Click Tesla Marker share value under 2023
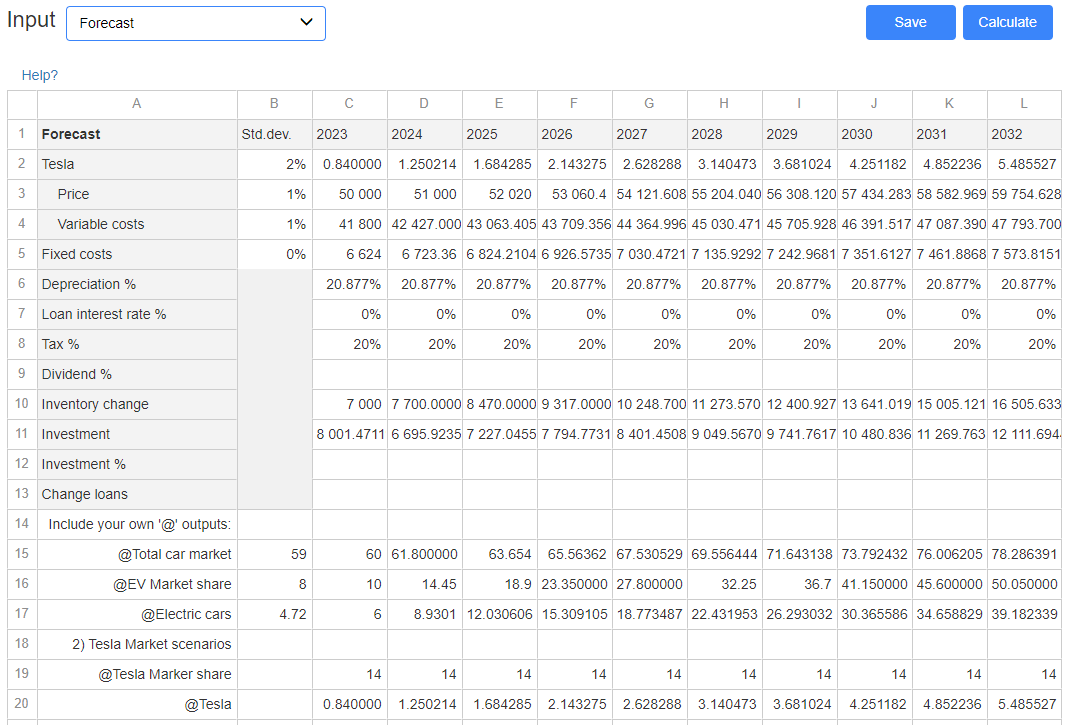 [x=349, y=674]
